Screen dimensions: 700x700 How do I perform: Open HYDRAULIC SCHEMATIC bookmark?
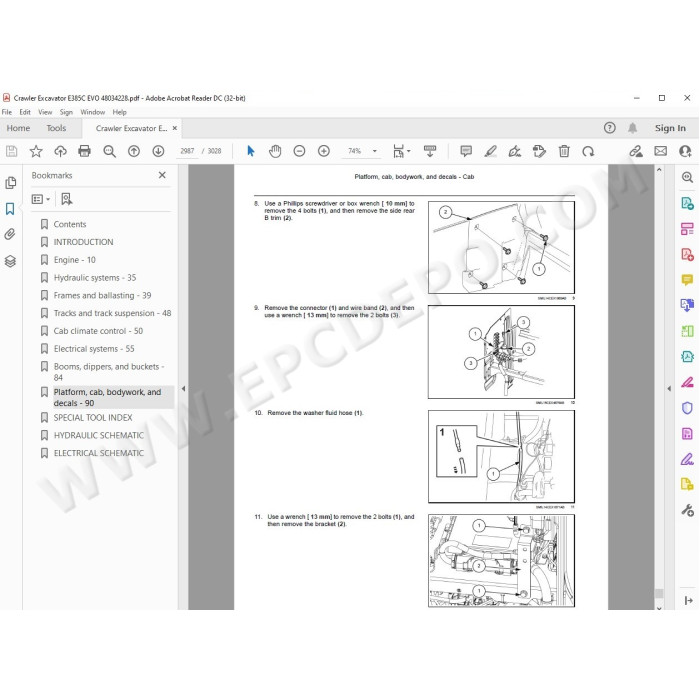click(x=99, y=435)
